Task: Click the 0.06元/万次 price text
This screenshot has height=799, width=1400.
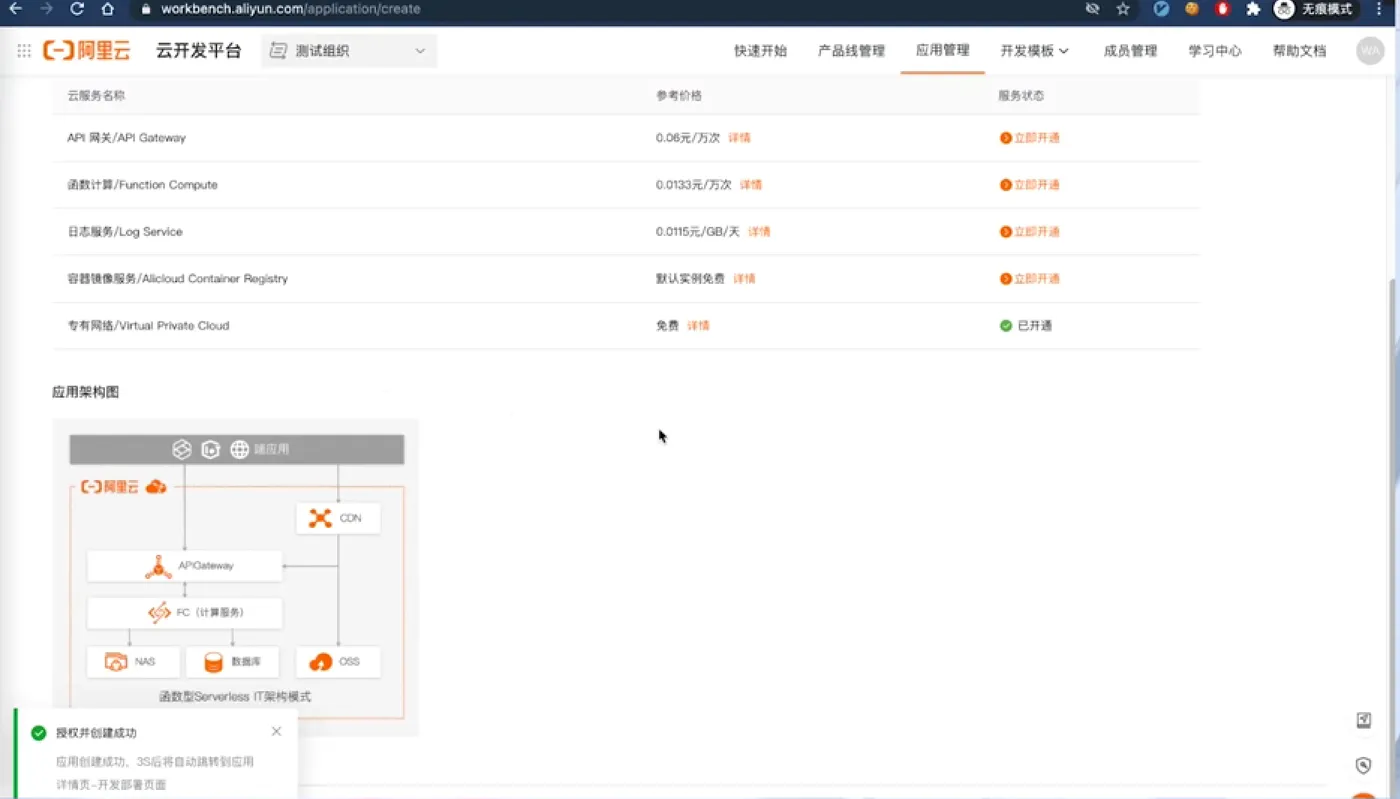Action: coord(688,138)
